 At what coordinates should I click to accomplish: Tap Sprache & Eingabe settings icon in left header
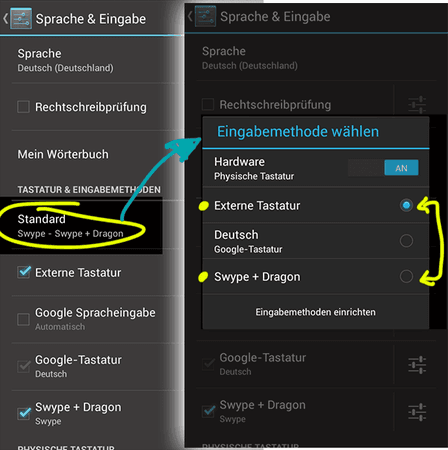[x=21, y=19]
